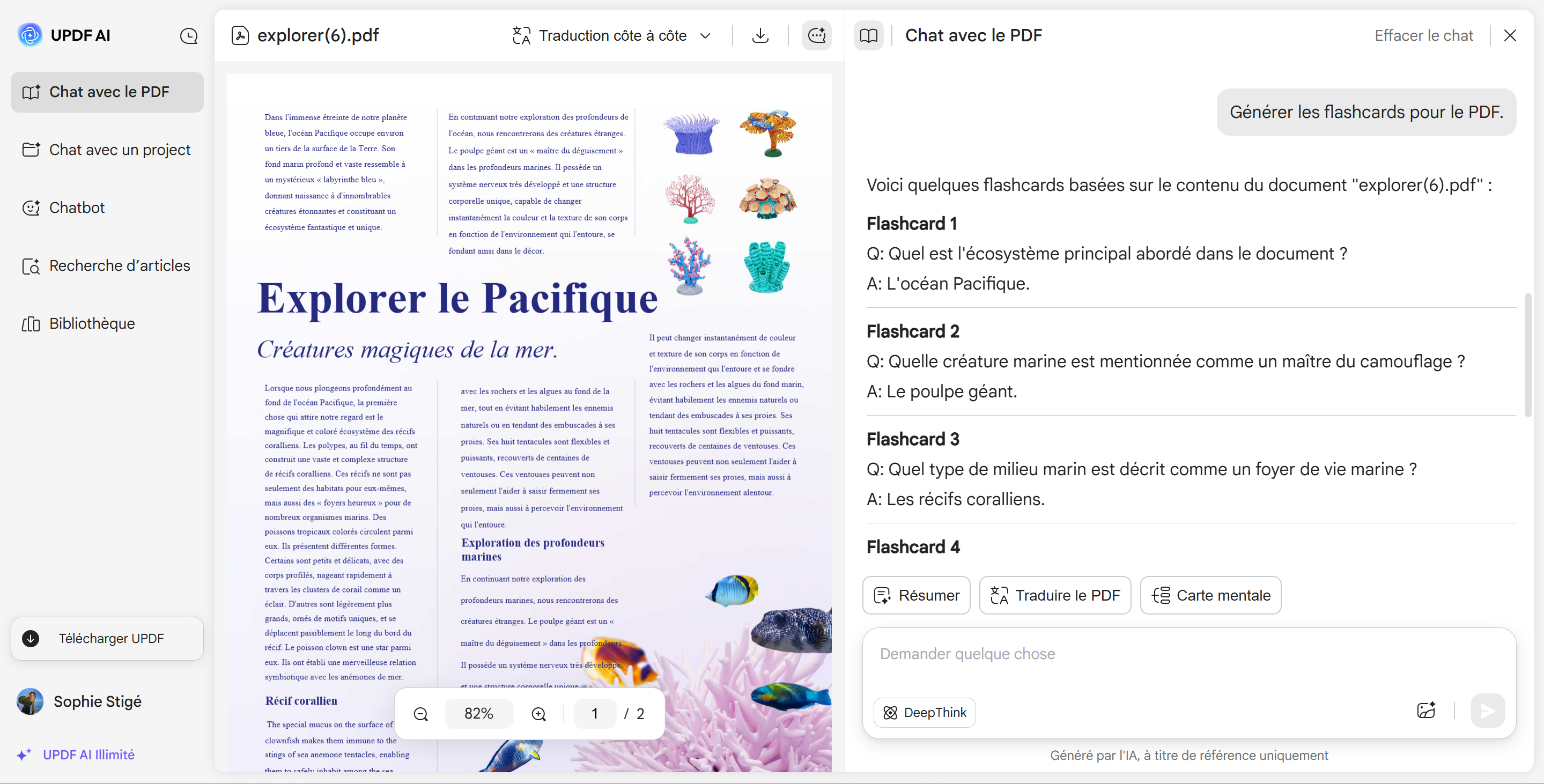This screenshot has width=1544, height=784.
Task: Open Sophie Stigé profile avatar
Action: (30, 702)
